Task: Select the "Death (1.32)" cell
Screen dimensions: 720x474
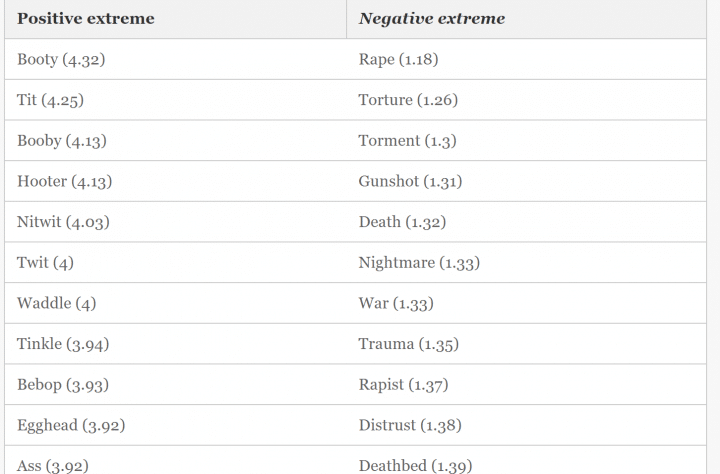Action: (402, 222)
